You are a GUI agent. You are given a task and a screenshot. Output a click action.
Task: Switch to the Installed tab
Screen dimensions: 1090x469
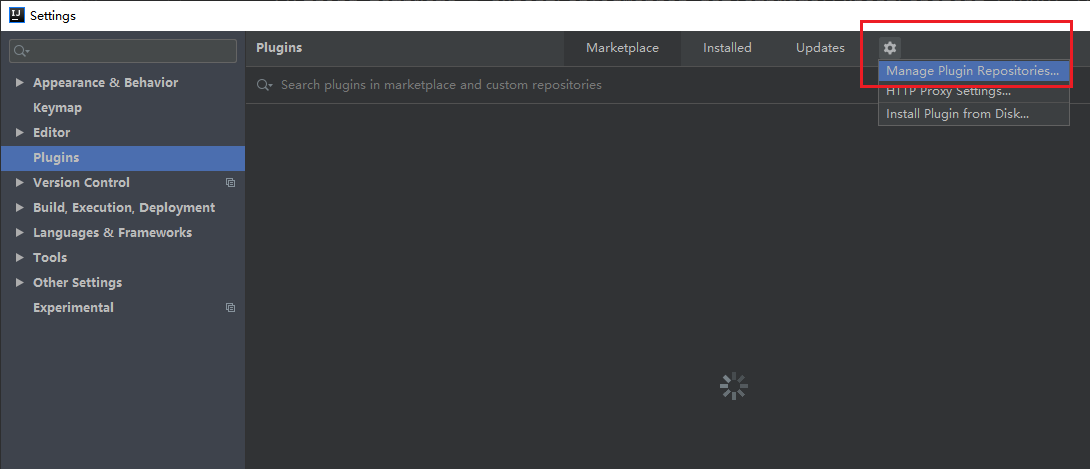[727, 48]
